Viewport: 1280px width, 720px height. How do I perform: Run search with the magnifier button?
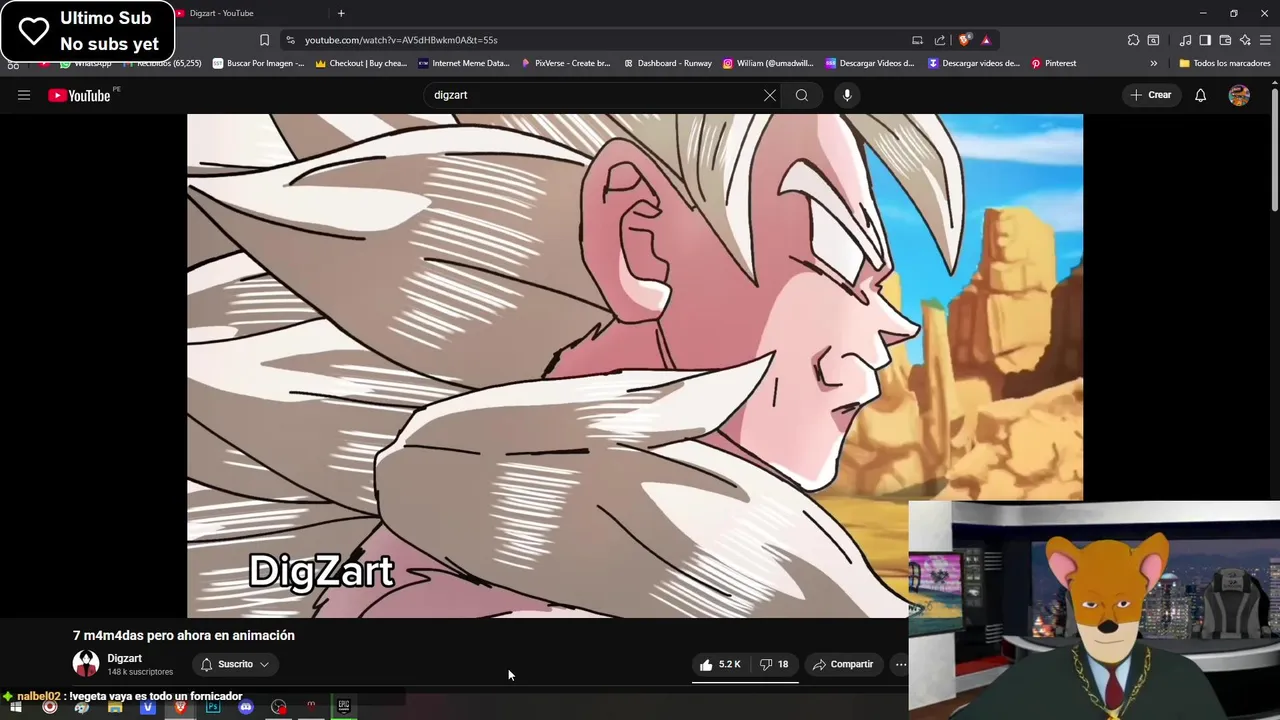coord(802,95)
